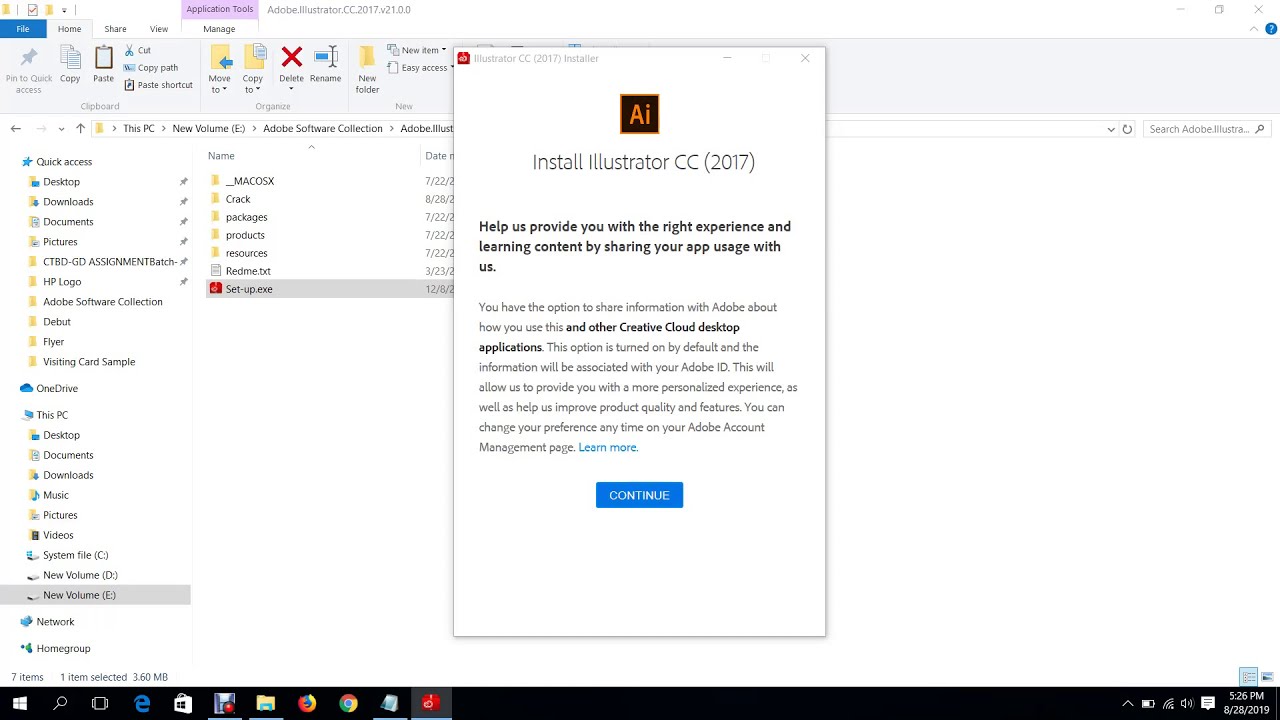Image resolution: width=1280 pixels, height=720 pixels.
Task: Click the Search Adobe.Illustrator search box
Action: coord(1207,129)
